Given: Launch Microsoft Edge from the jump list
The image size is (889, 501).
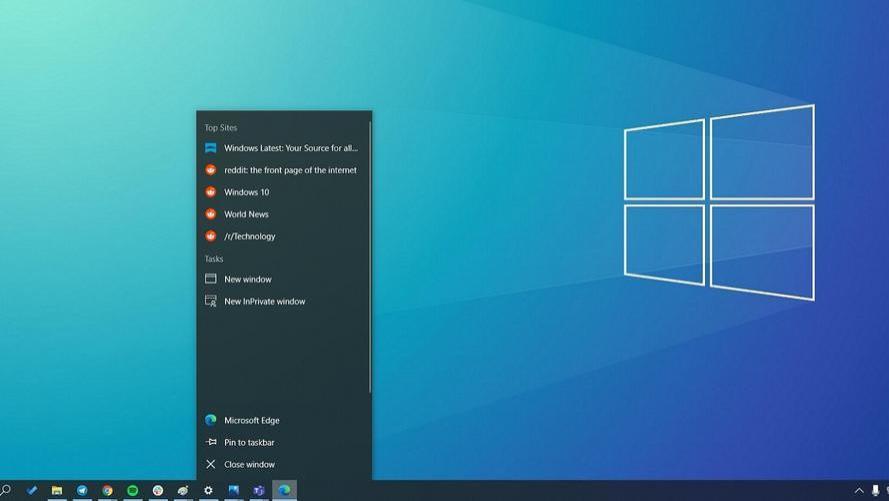Looking at the screenshot, I should [x=283, y=420].
